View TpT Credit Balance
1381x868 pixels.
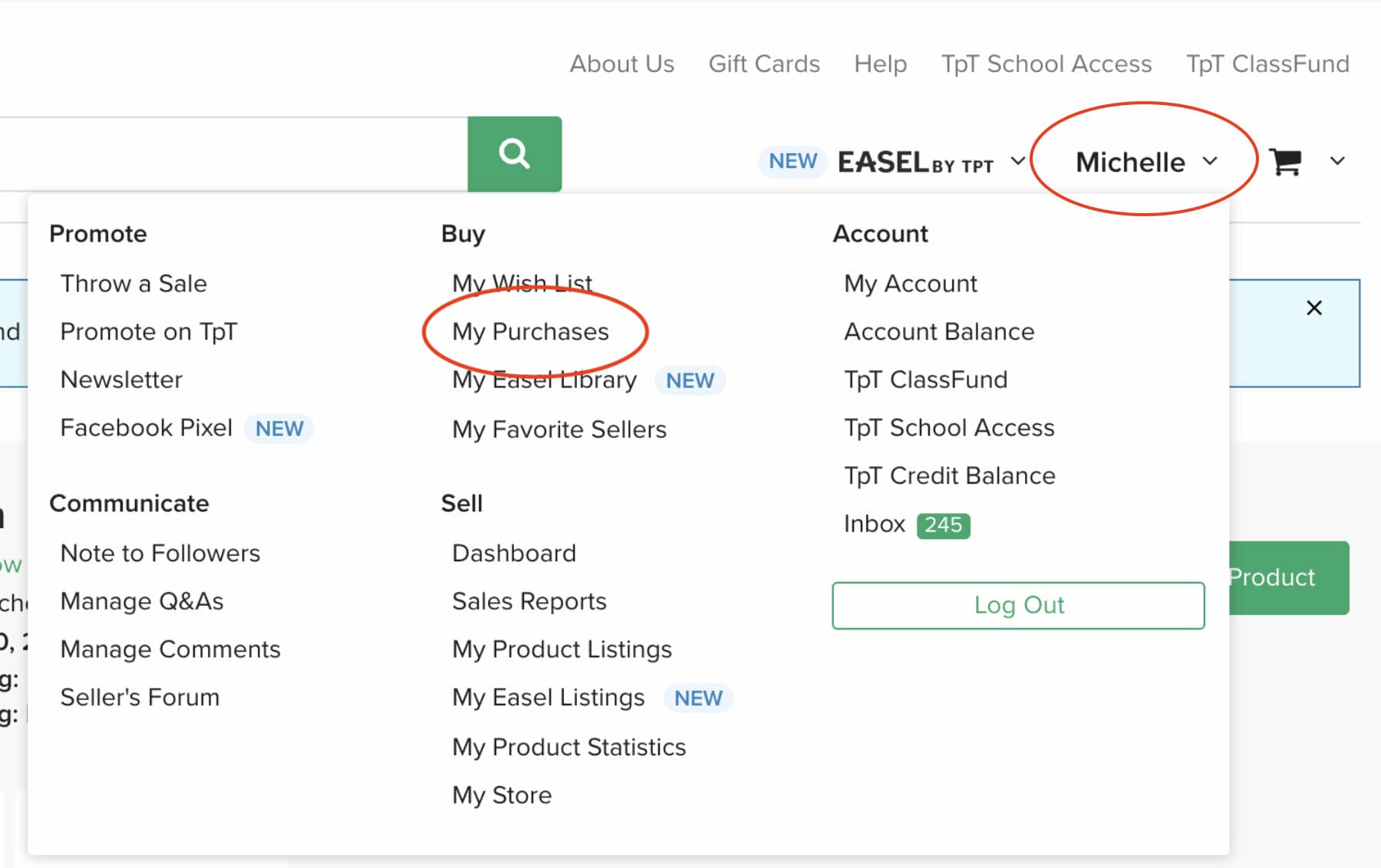pos(950,475)
